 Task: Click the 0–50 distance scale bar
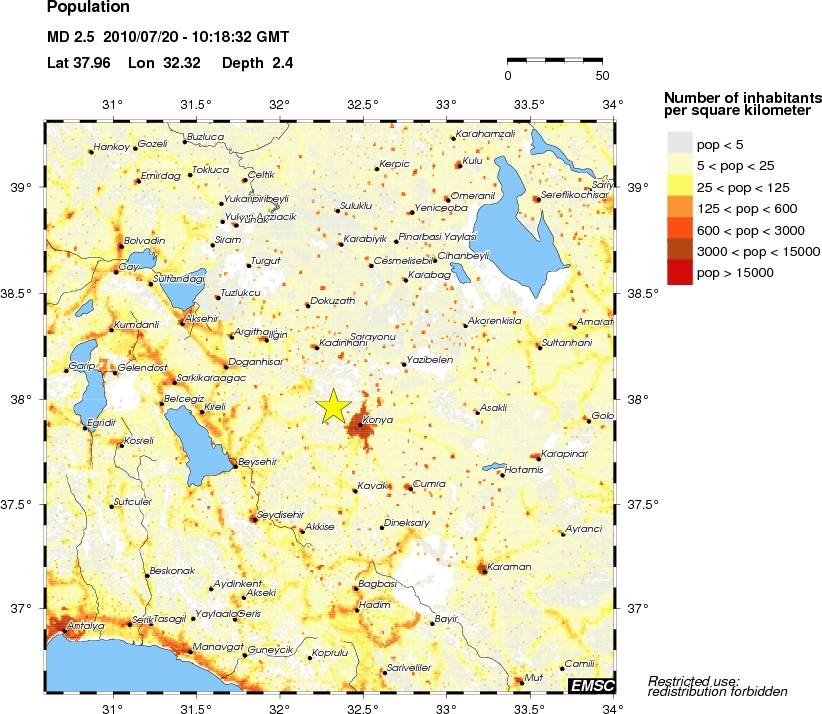pyautogui.click(x=555, y=60)
